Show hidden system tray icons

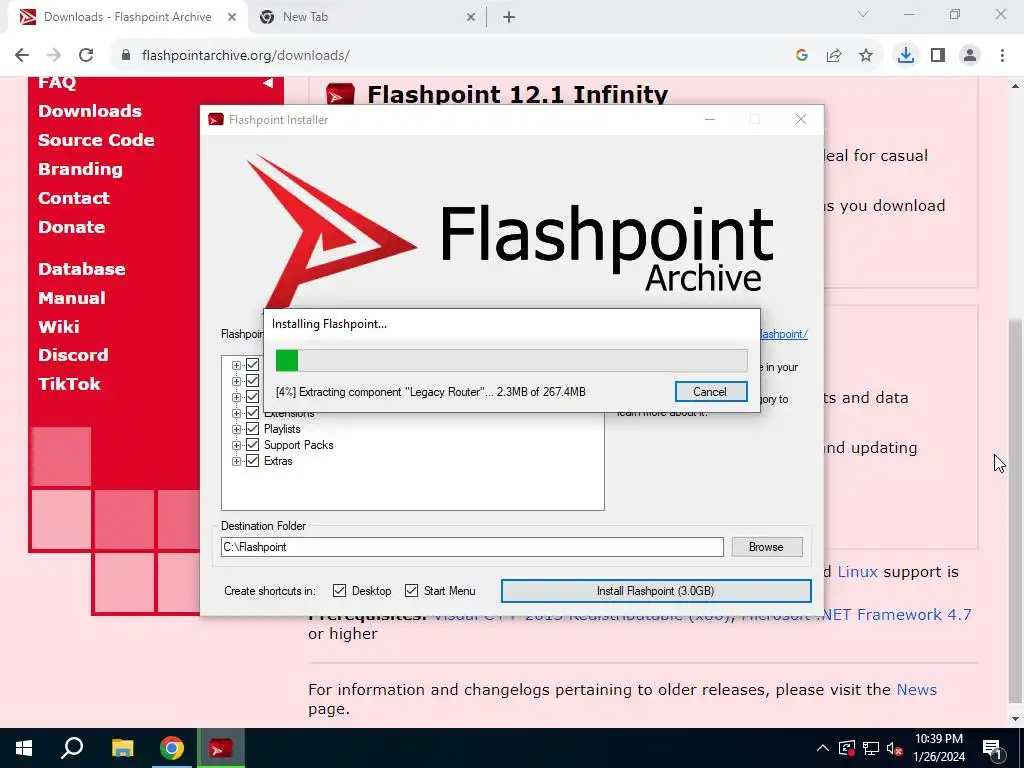pyautogui.click(x=822, y=748)
